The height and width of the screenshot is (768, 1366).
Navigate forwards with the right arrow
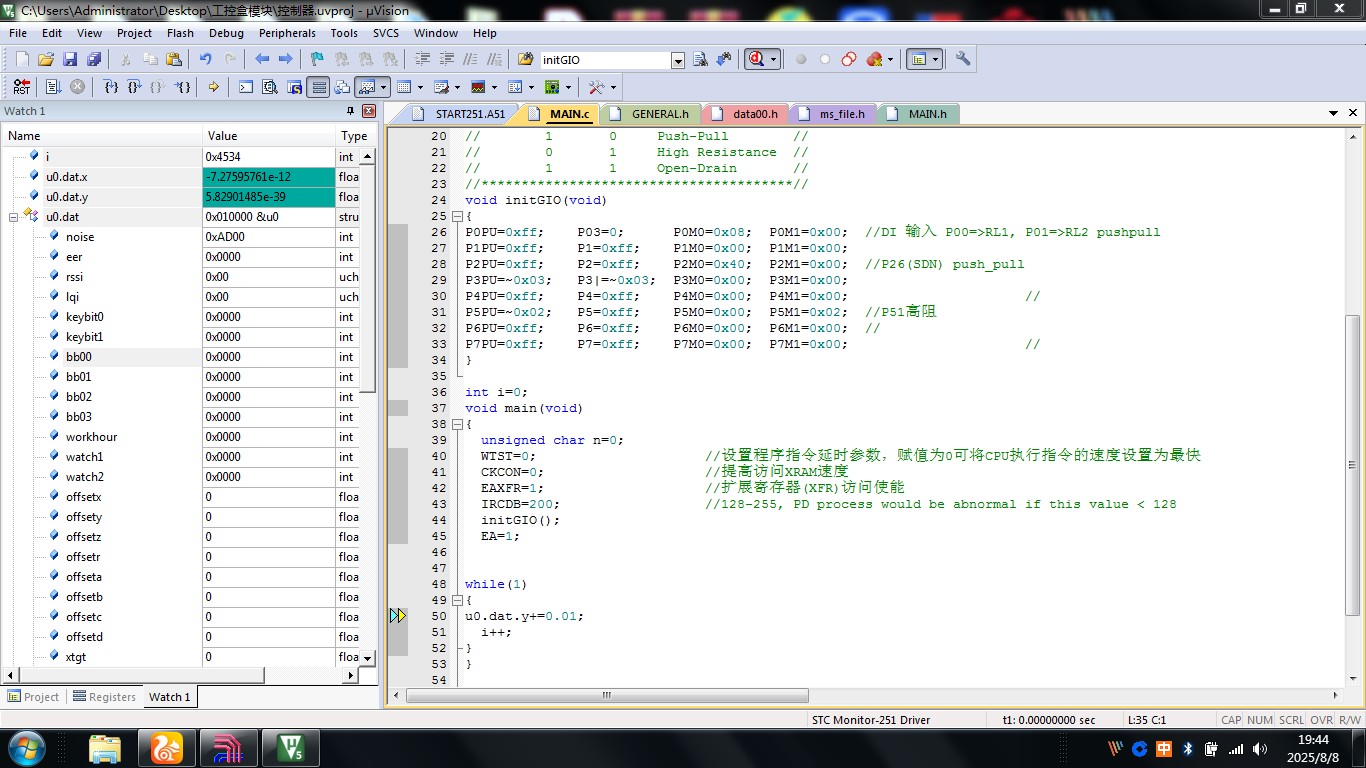coord(285,59)
